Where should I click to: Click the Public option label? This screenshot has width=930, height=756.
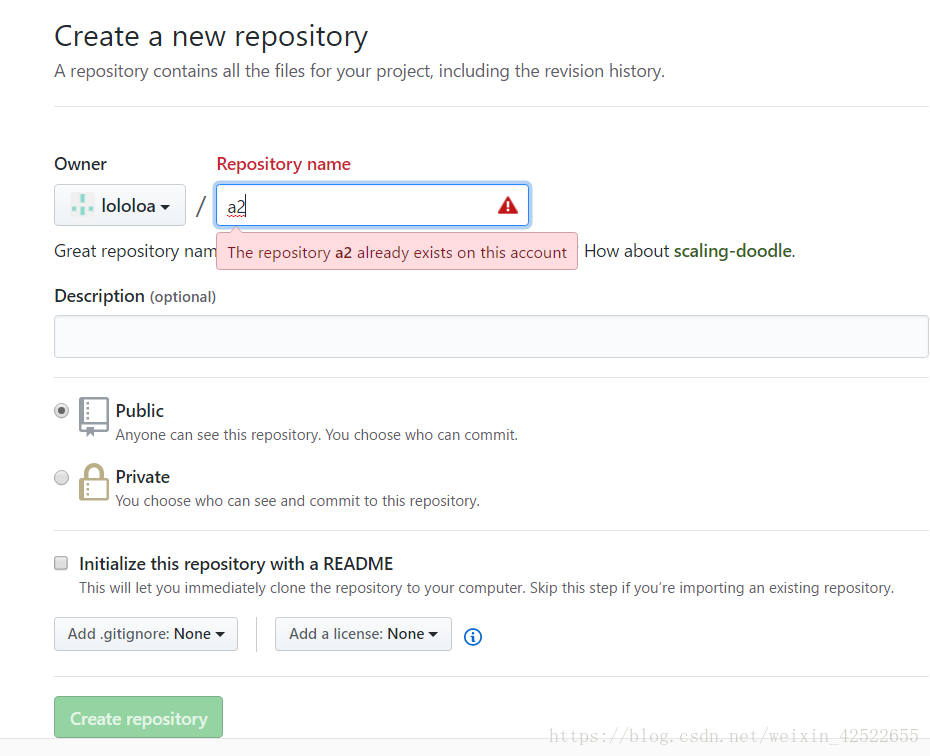tap(139, 410)
